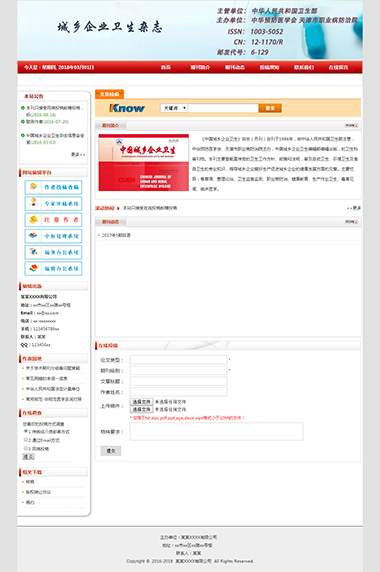Open the last editorial platform button
Screen dimensions: 380x572
pos(53,268)
